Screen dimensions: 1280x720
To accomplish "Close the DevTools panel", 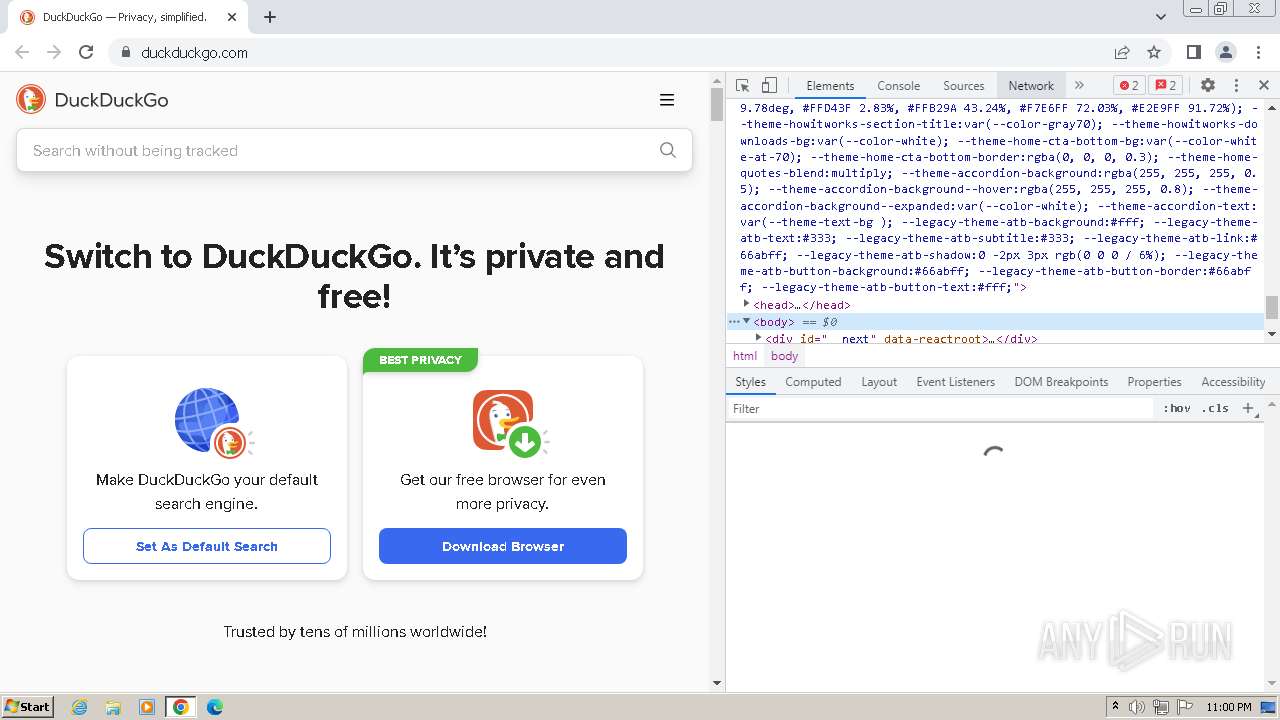I will pos(1264,85).
